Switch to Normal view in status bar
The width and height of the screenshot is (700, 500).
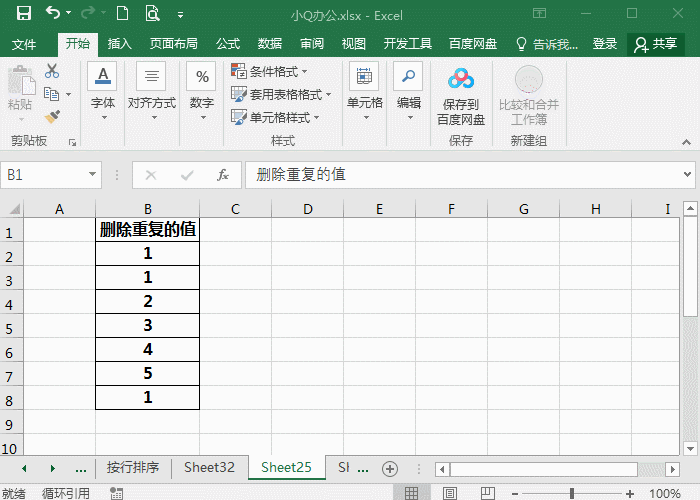(410, 493)
